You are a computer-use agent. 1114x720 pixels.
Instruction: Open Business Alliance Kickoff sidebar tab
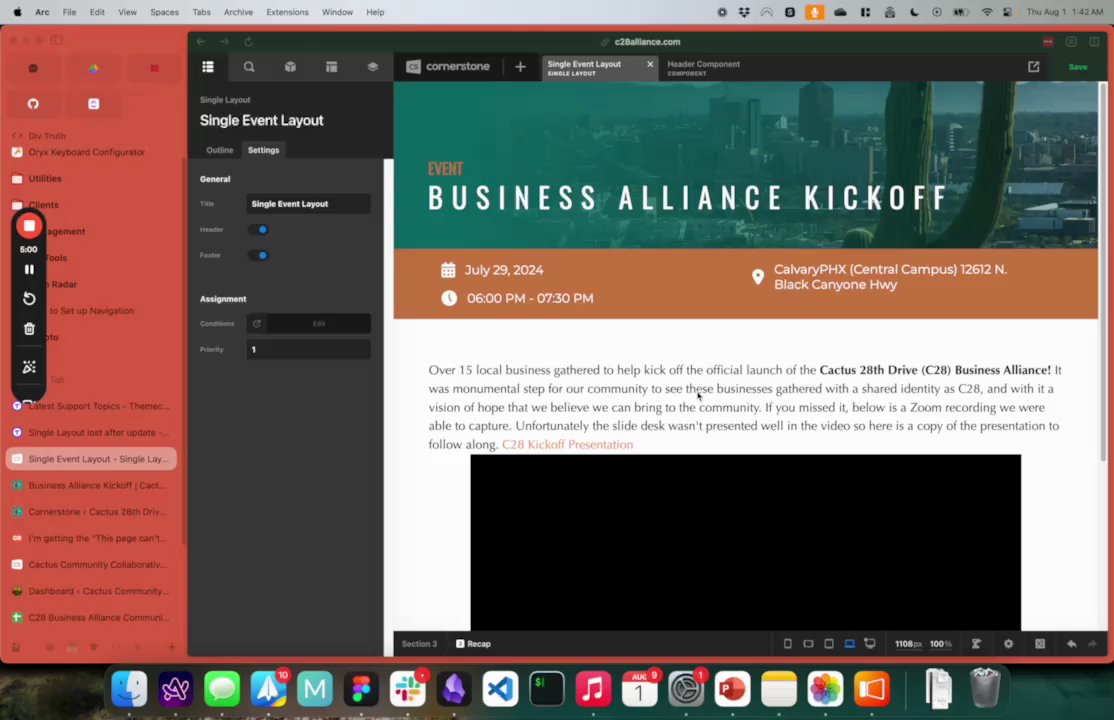pyautogui.click(x=92, y=485)
